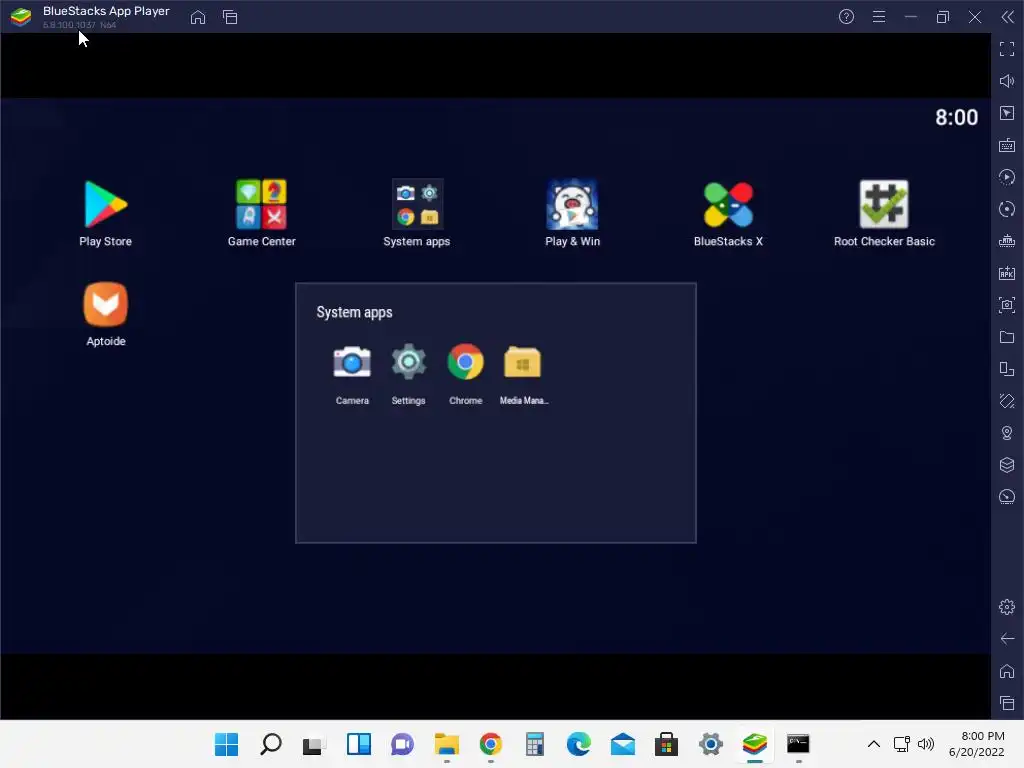The width and height of the screenshot is (1024, 768).
Task: Click the cursor lock icon in sidebar
Action: 1007,113
